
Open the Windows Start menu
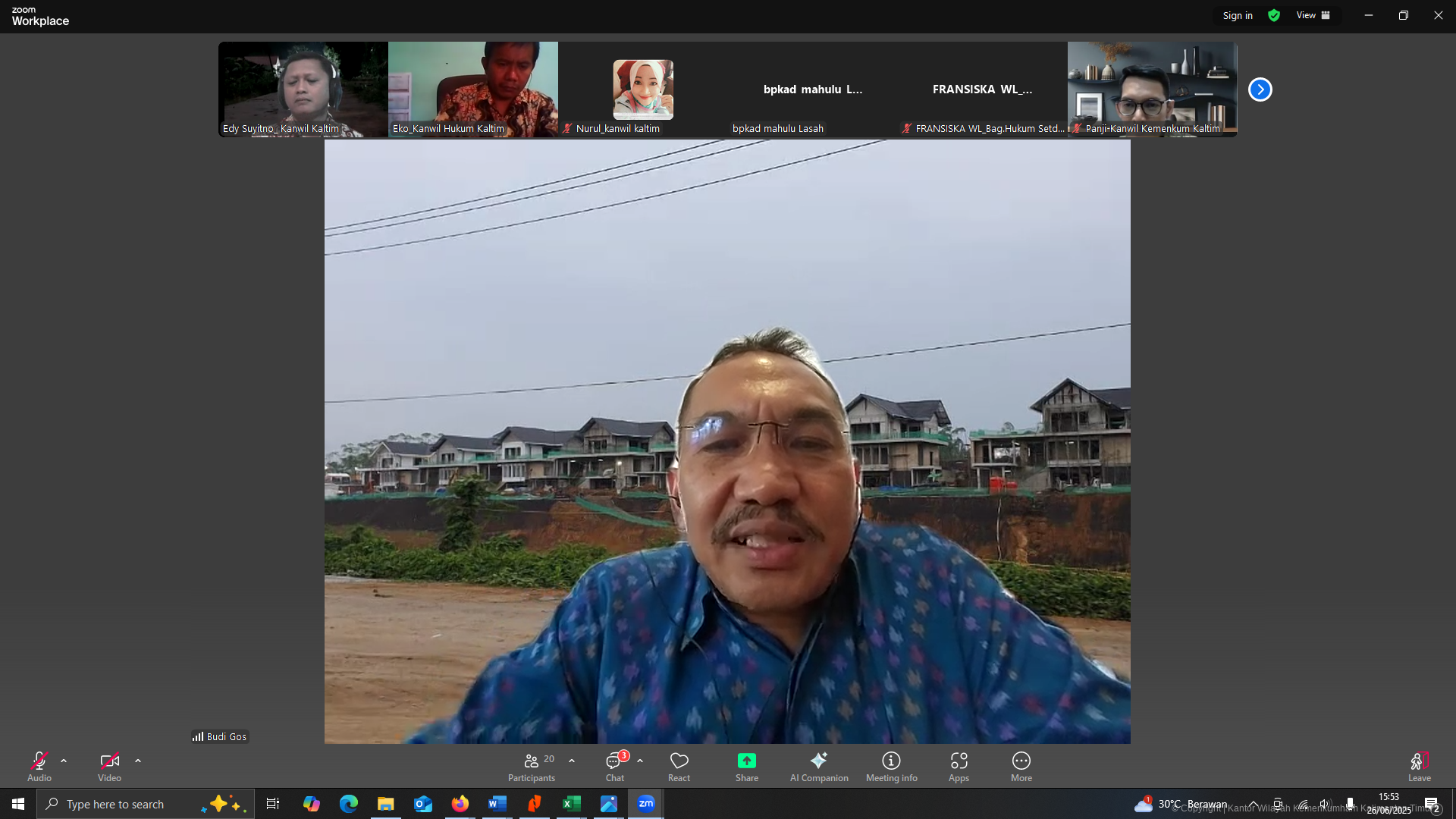tap(18, 804)
